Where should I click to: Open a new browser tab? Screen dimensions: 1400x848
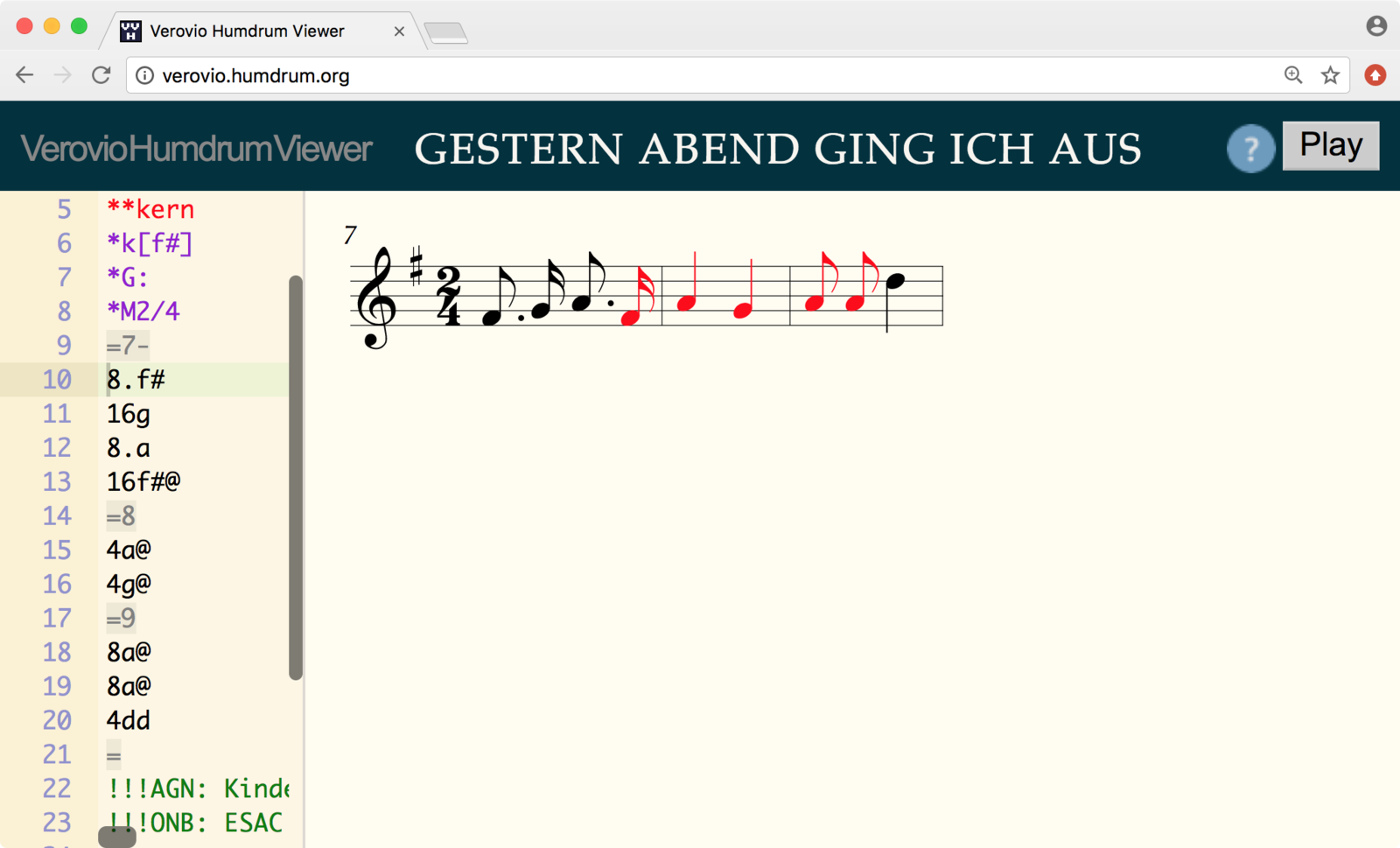coord(446,33)
